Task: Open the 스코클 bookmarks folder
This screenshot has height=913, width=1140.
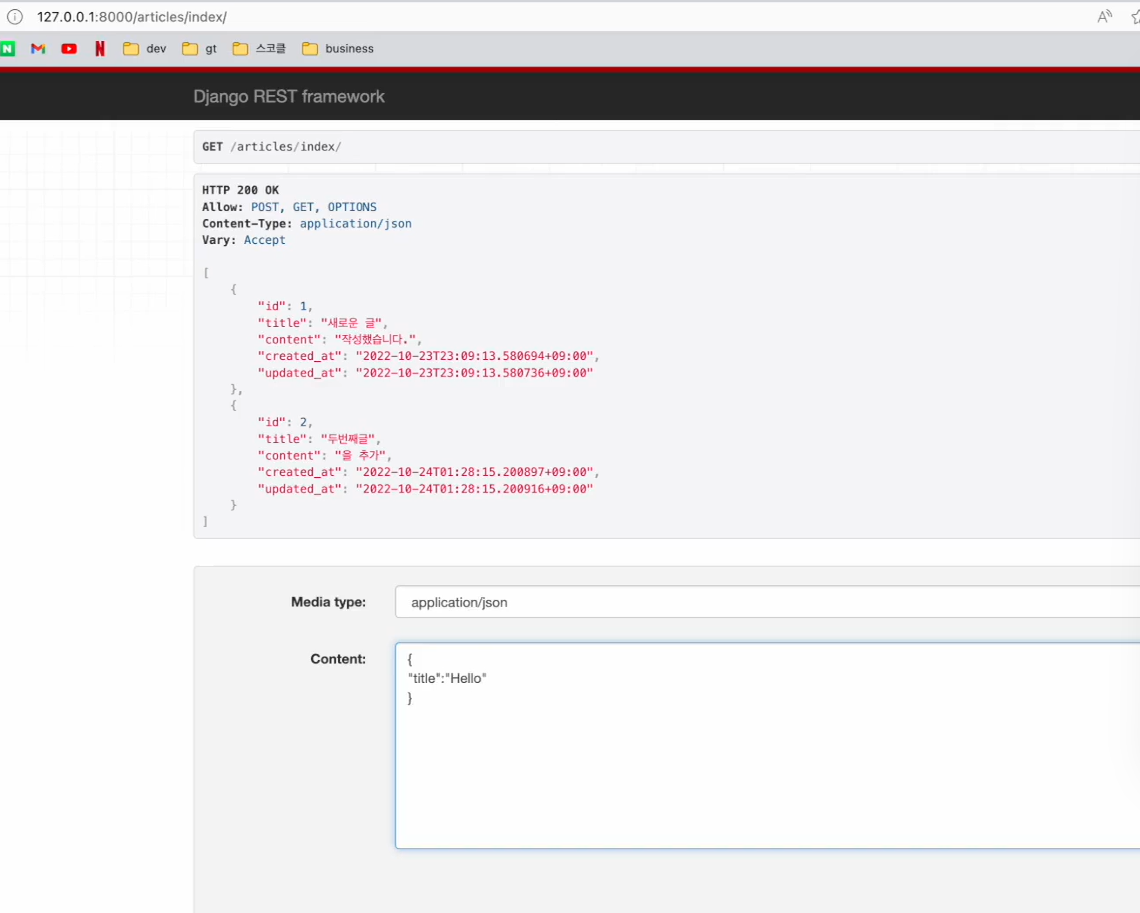Action: [x=259, y=49]
